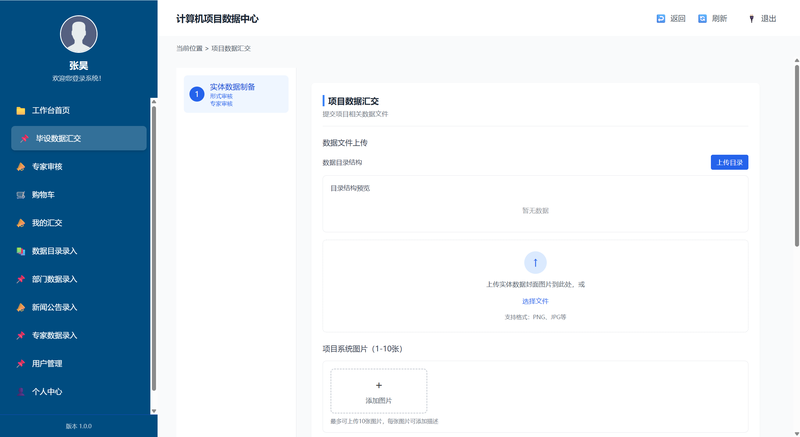
Task: Open 个人中心 from the sidebar menu
Action: (x=47, y=391)
